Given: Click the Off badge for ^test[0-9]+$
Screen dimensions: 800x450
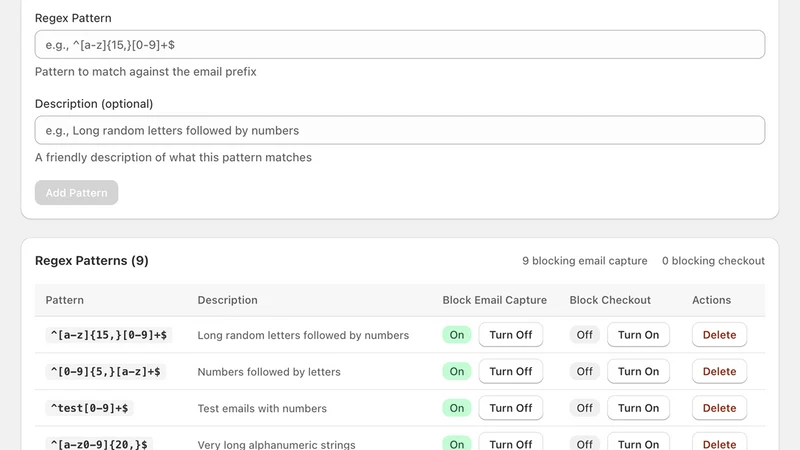Looking at the screenshot, I should coord(585,408).
